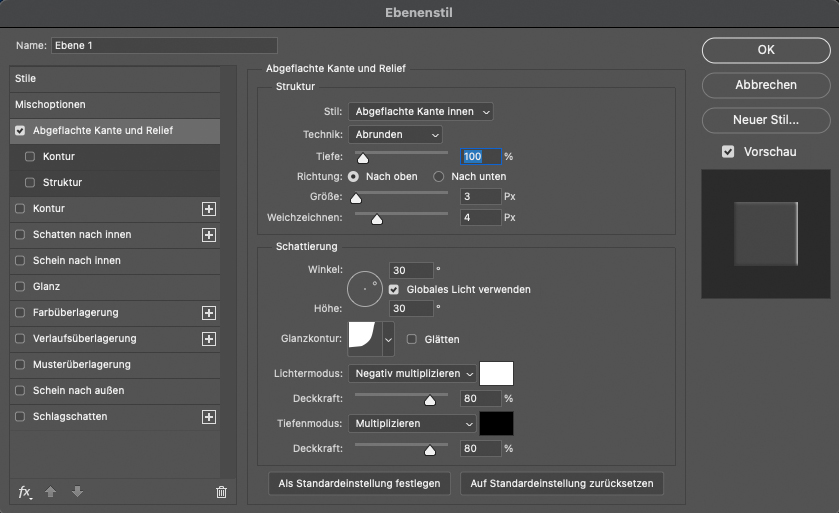Enable the Glätten checkbox
This screenshot has width=839, height=513.
click(411, 339)
